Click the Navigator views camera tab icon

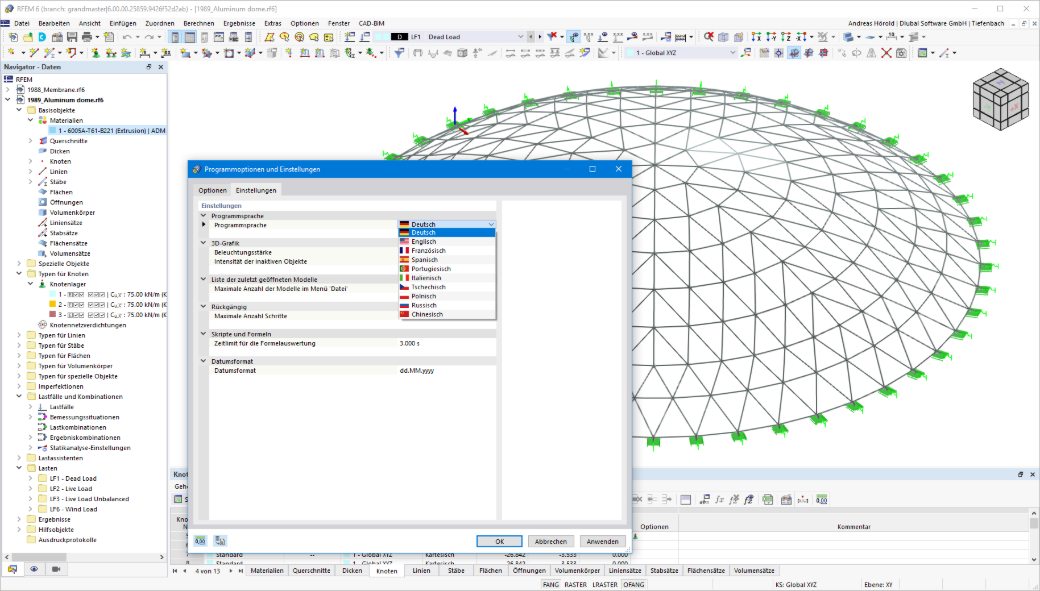point(56,569)
